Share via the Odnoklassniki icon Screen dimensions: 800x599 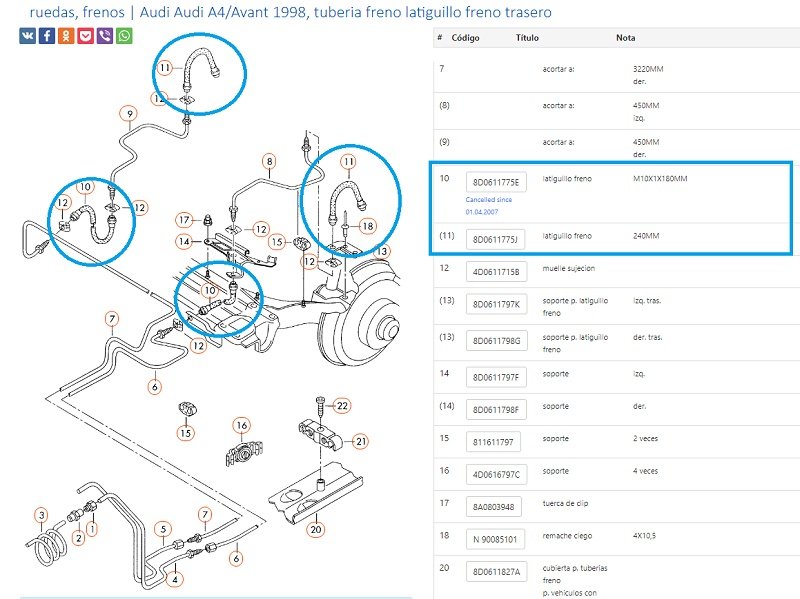66,36
